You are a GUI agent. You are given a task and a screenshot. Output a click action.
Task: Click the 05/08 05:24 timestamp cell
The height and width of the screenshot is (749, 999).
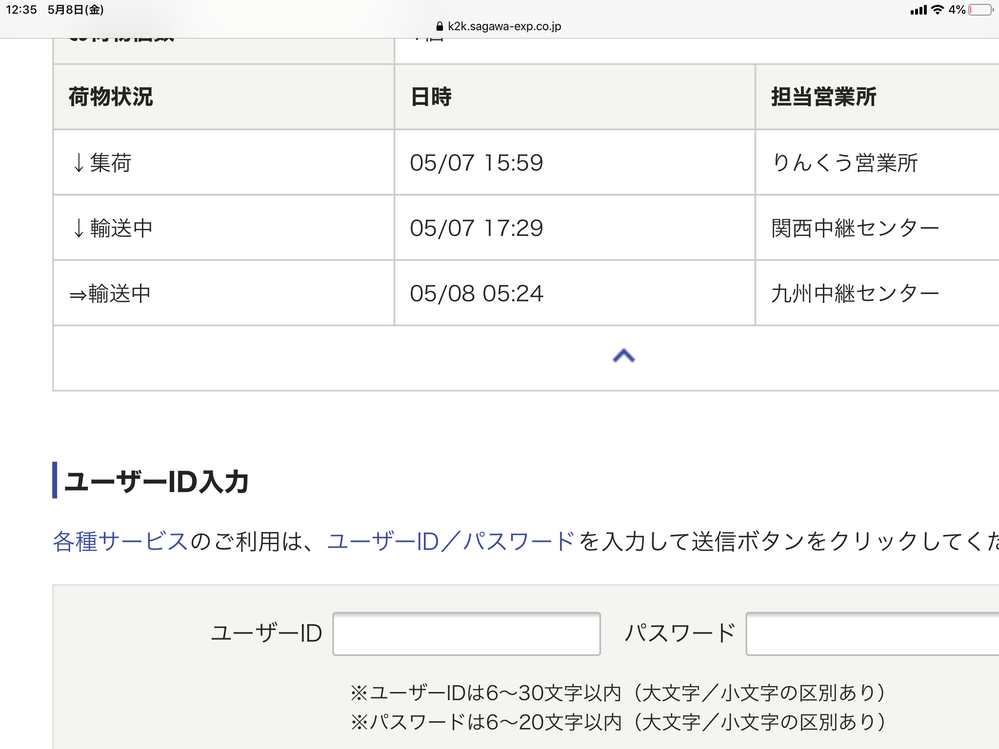(479, 293)
